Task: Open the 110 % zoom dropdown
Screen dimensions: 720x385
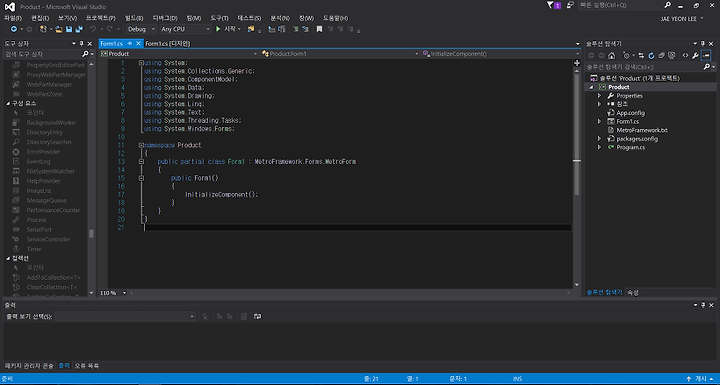Action: 113,293
